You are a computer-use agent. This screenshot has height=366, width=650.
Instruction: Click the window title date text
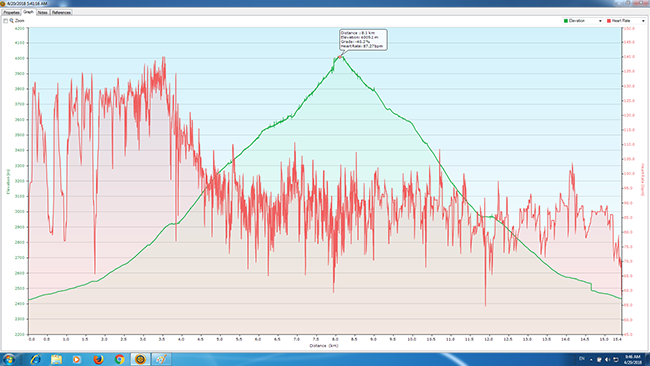click(27, 3)
